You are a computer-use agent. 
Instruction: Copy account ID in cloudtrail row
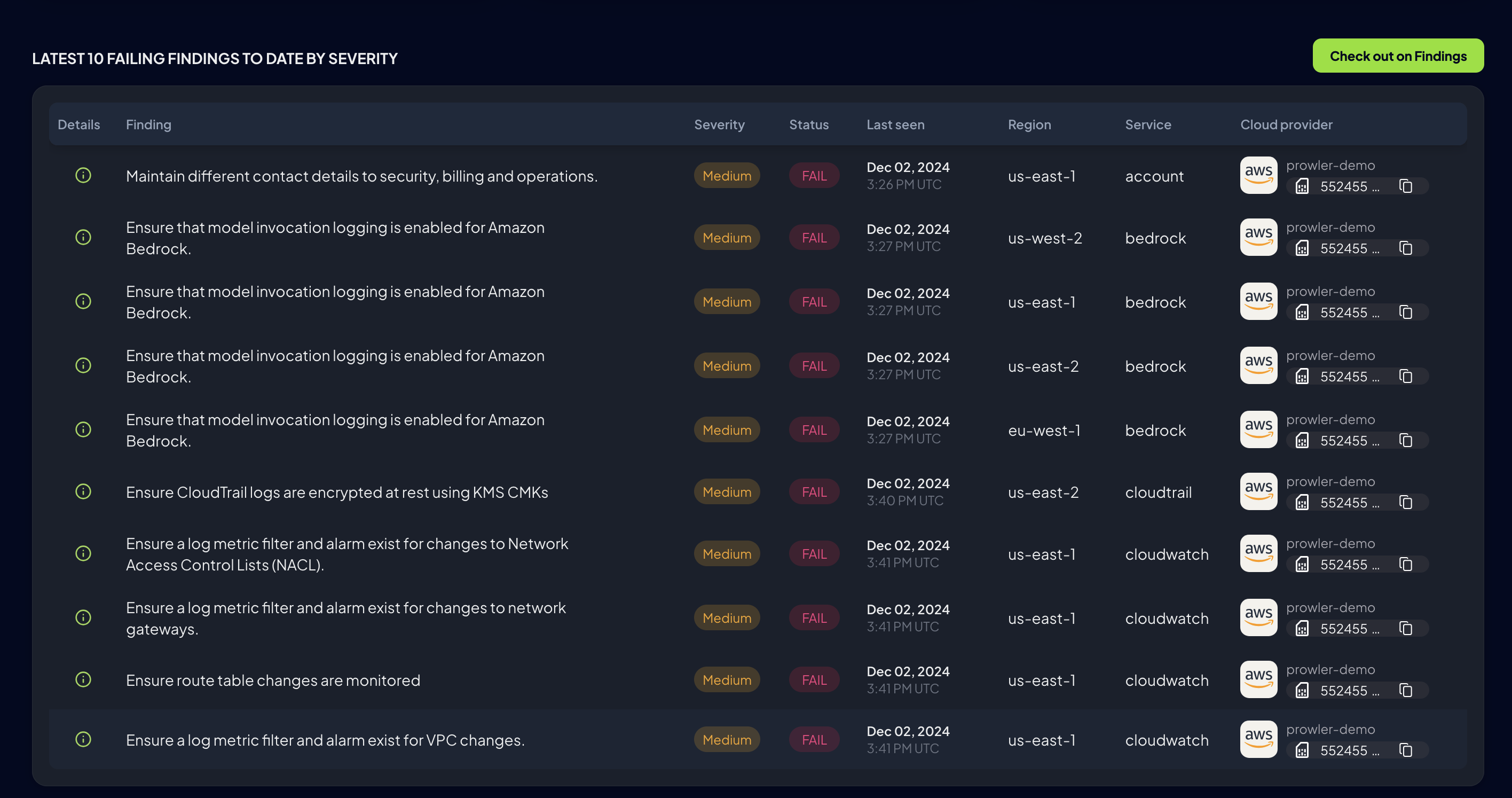(1405, 503)
